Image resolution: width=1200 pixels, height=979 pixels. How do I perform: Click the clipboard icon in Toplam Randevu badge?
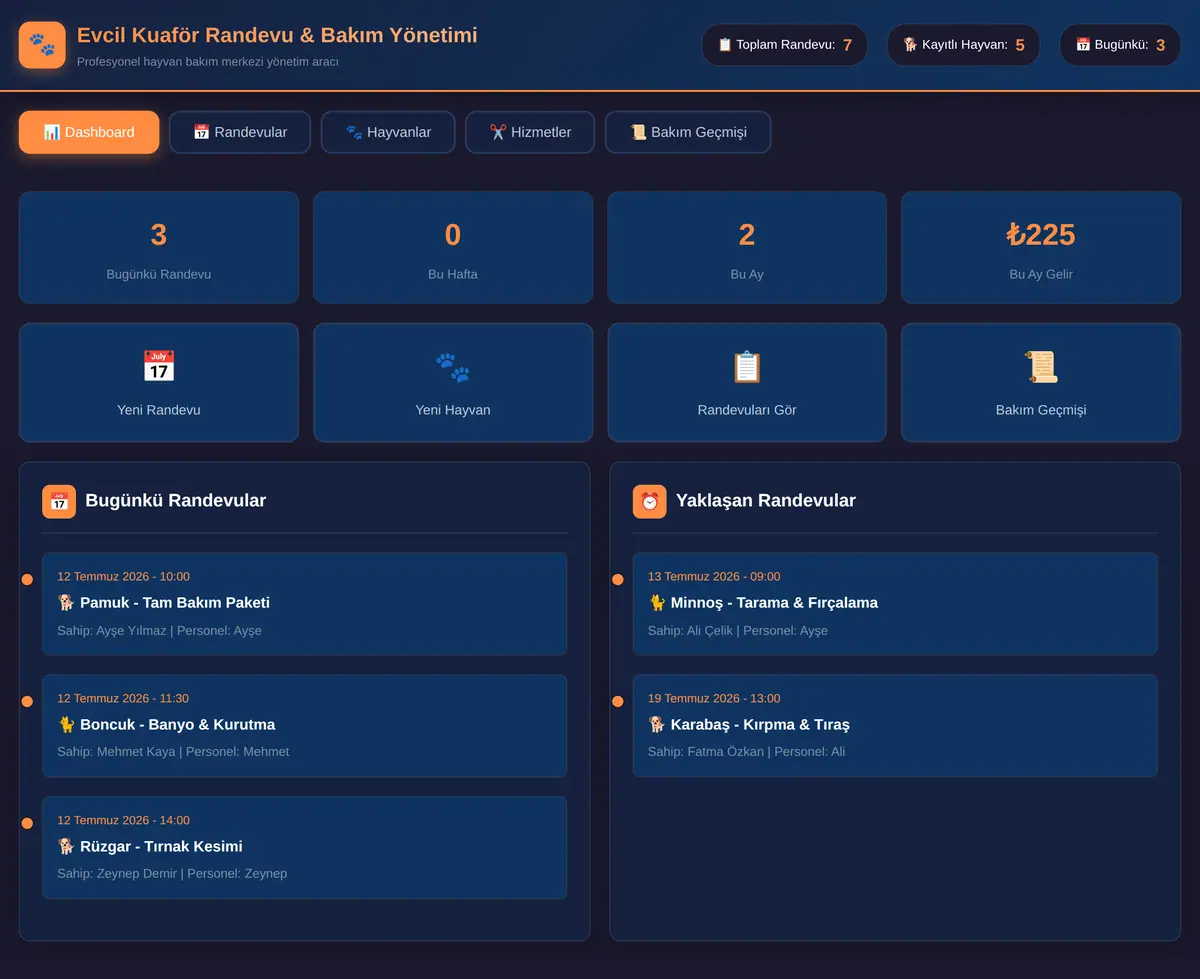tap(725, 45)
